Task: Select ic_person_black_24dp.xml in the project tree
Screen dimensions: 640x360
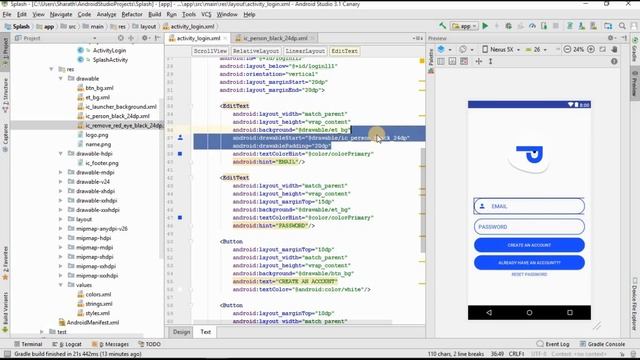Action: (117, 116)
